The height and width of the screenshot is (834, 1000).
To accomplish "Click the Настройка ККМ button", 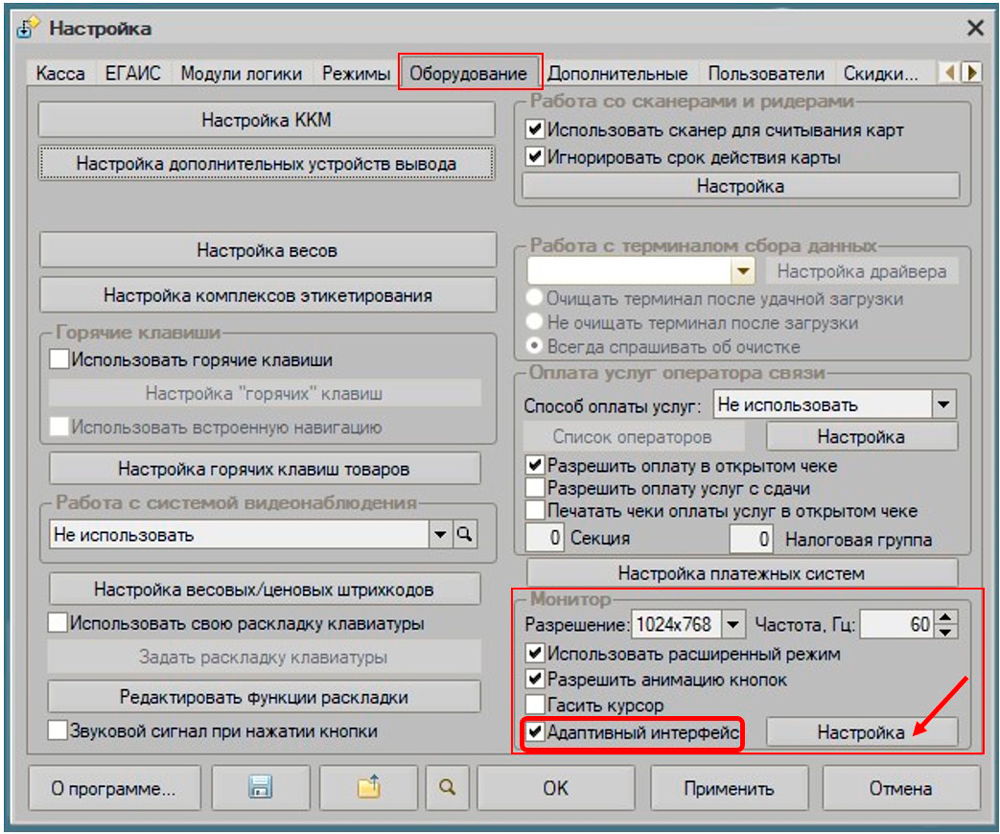I will coord(266,120).
